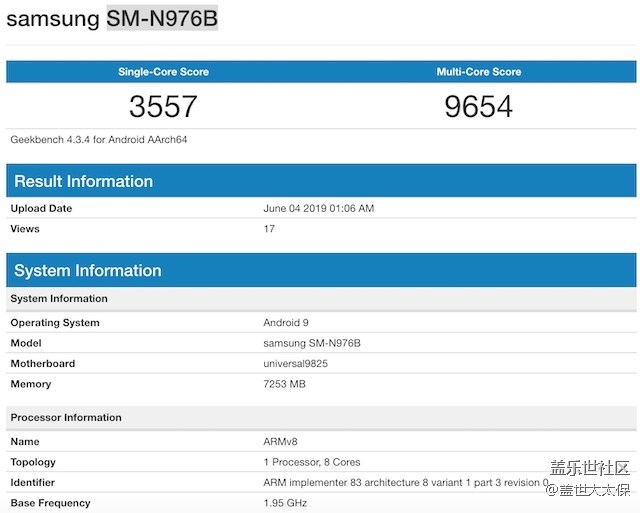Image resolution: width=640 pixels, height=513 pixels.
Task: Click the Android 9 value
Action: 286,323
